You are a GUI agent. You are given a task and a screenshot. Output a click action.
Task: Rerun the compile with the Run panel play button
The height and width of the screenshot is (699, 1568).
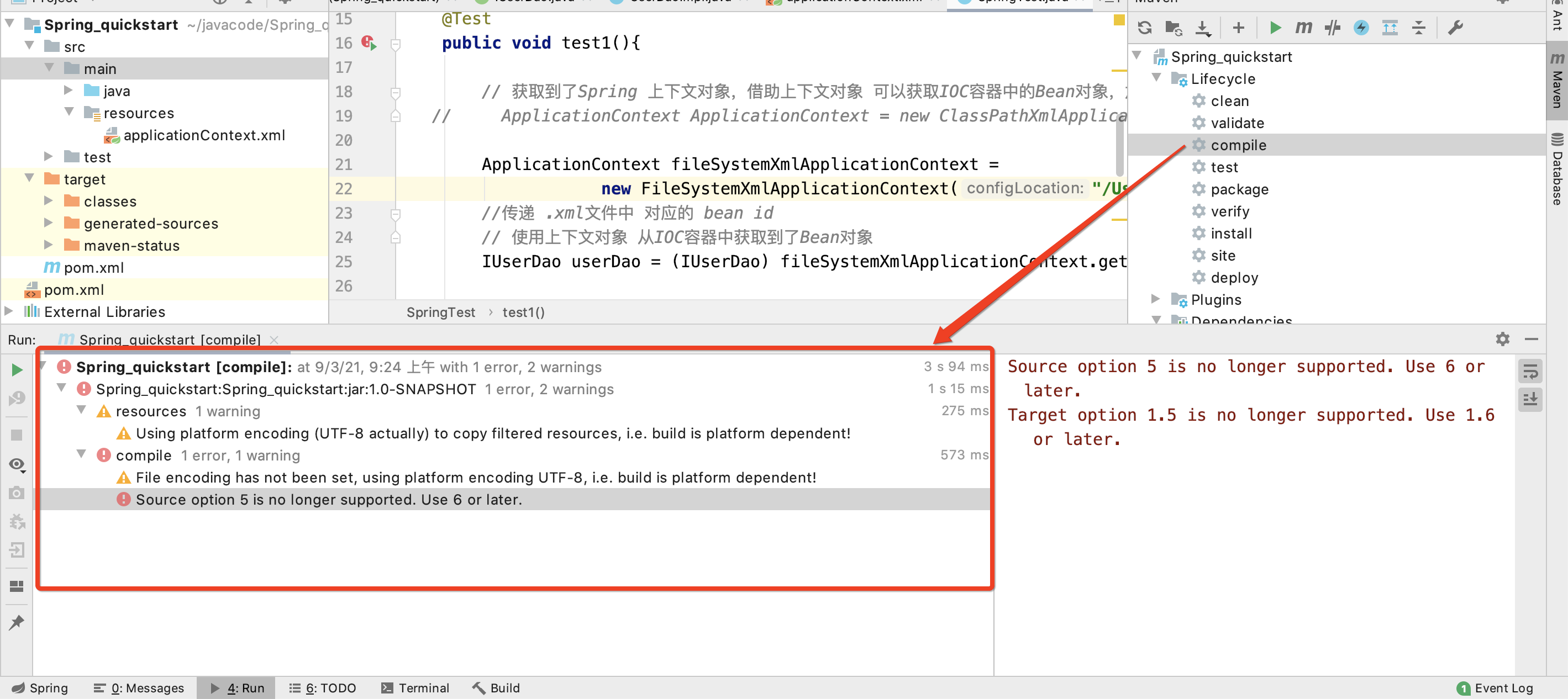click(x=17, y=369)
